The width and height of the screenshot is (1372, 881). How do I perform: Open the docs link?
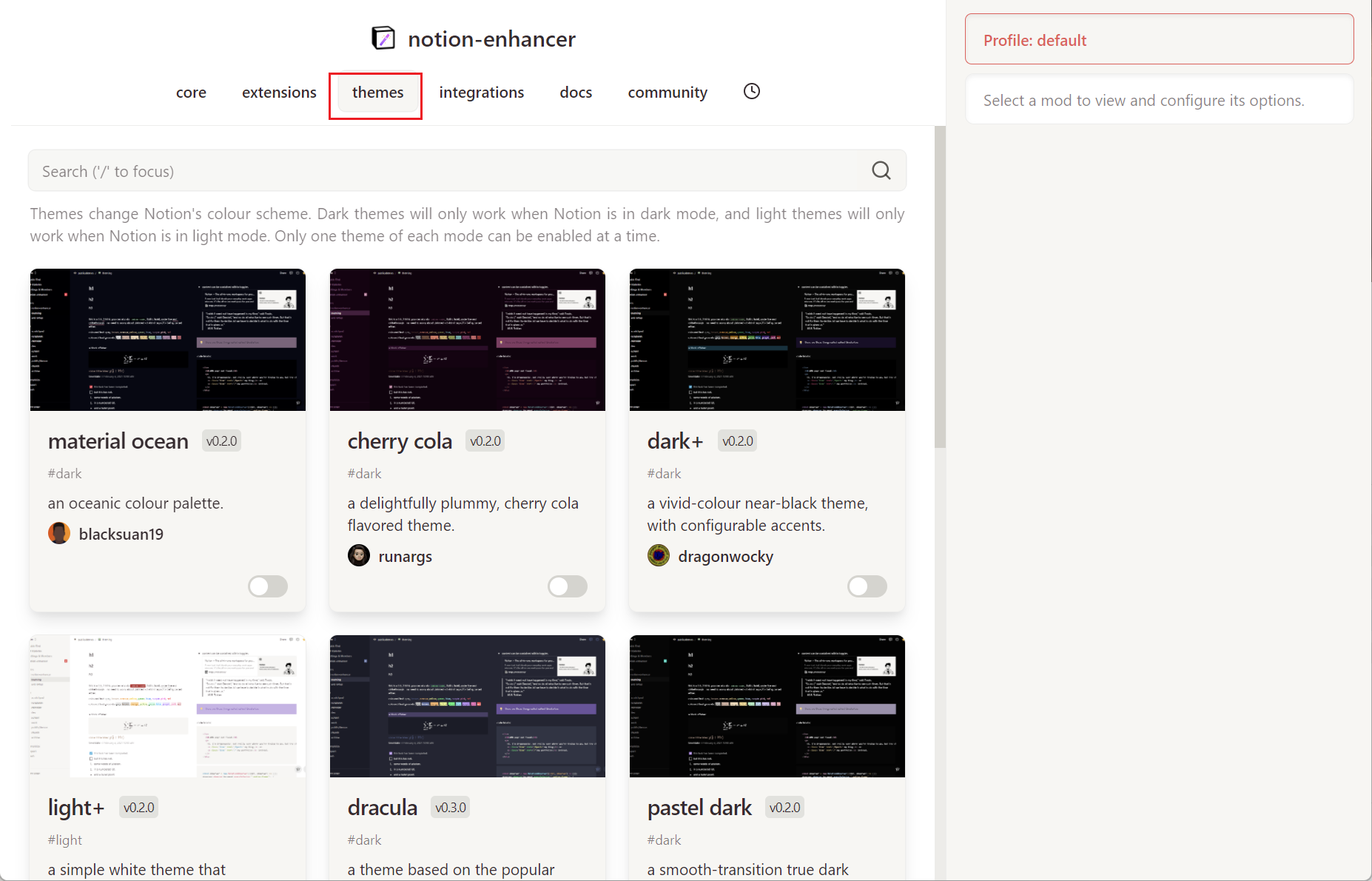[576, 93]
